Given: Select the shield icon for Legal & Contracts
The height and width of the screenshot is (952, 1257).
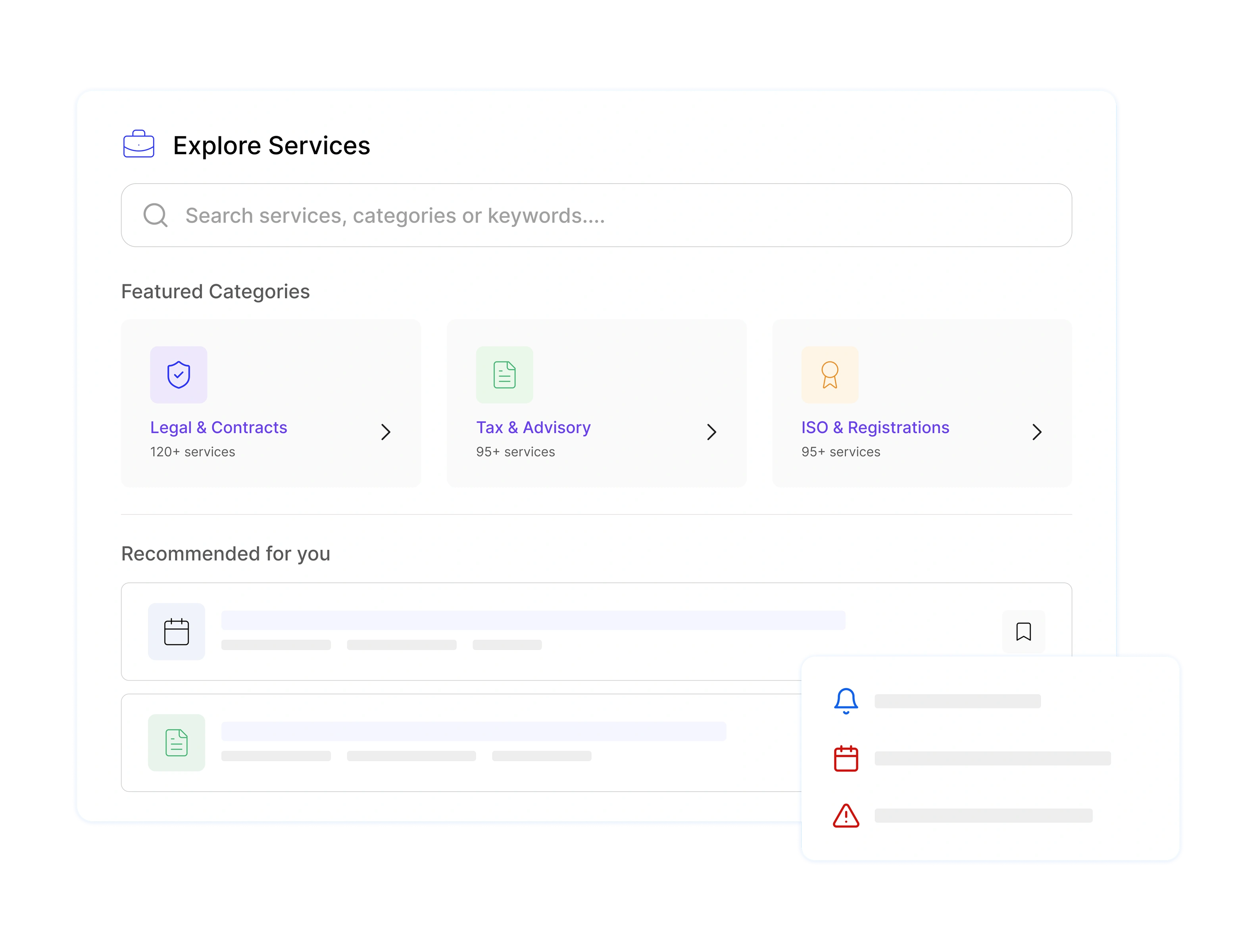Looking at the screenshot, I should tap(179, 375).
